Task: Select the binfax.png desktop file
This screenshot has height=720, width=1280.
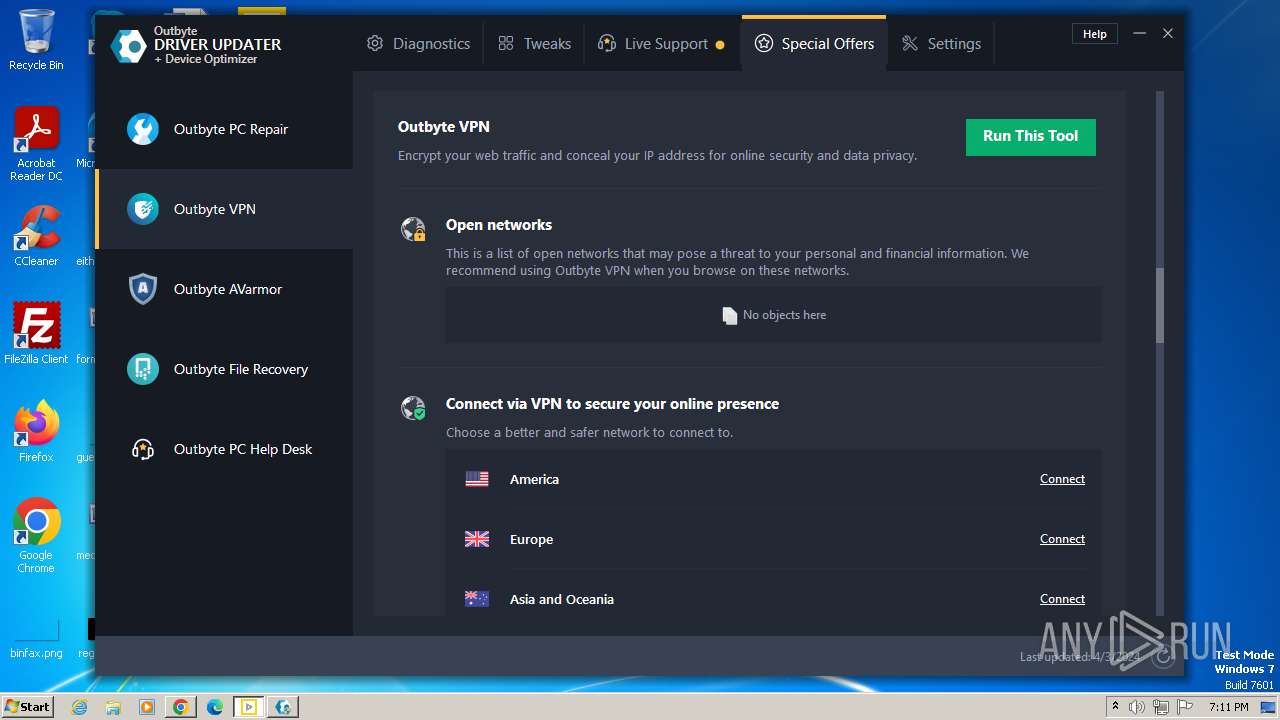Action: point(36,638)
